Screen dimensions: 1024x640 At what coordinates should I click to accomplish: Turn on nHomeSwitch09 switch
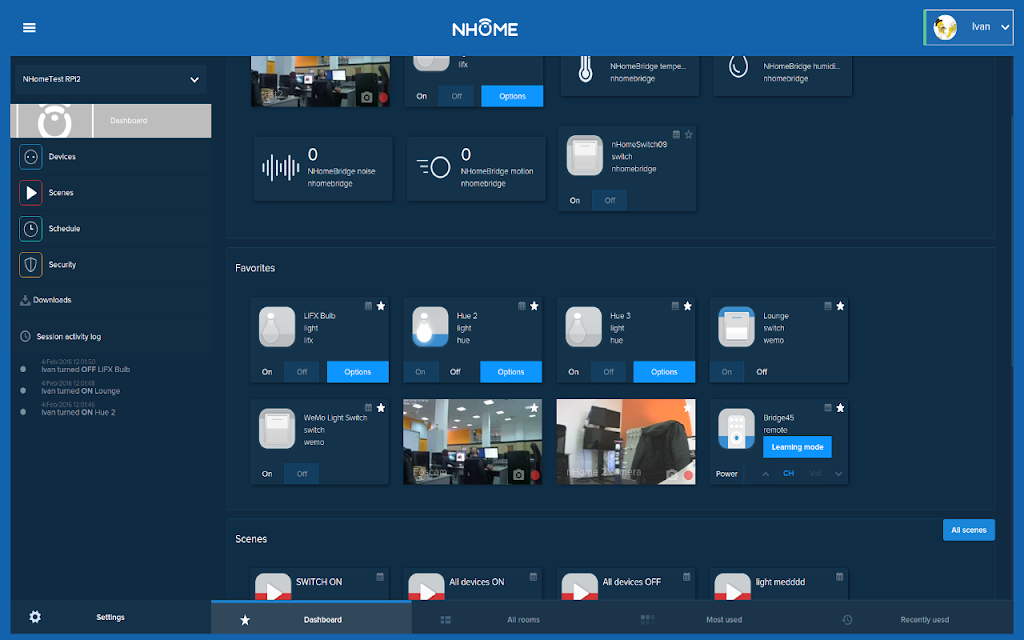point(575,200)
